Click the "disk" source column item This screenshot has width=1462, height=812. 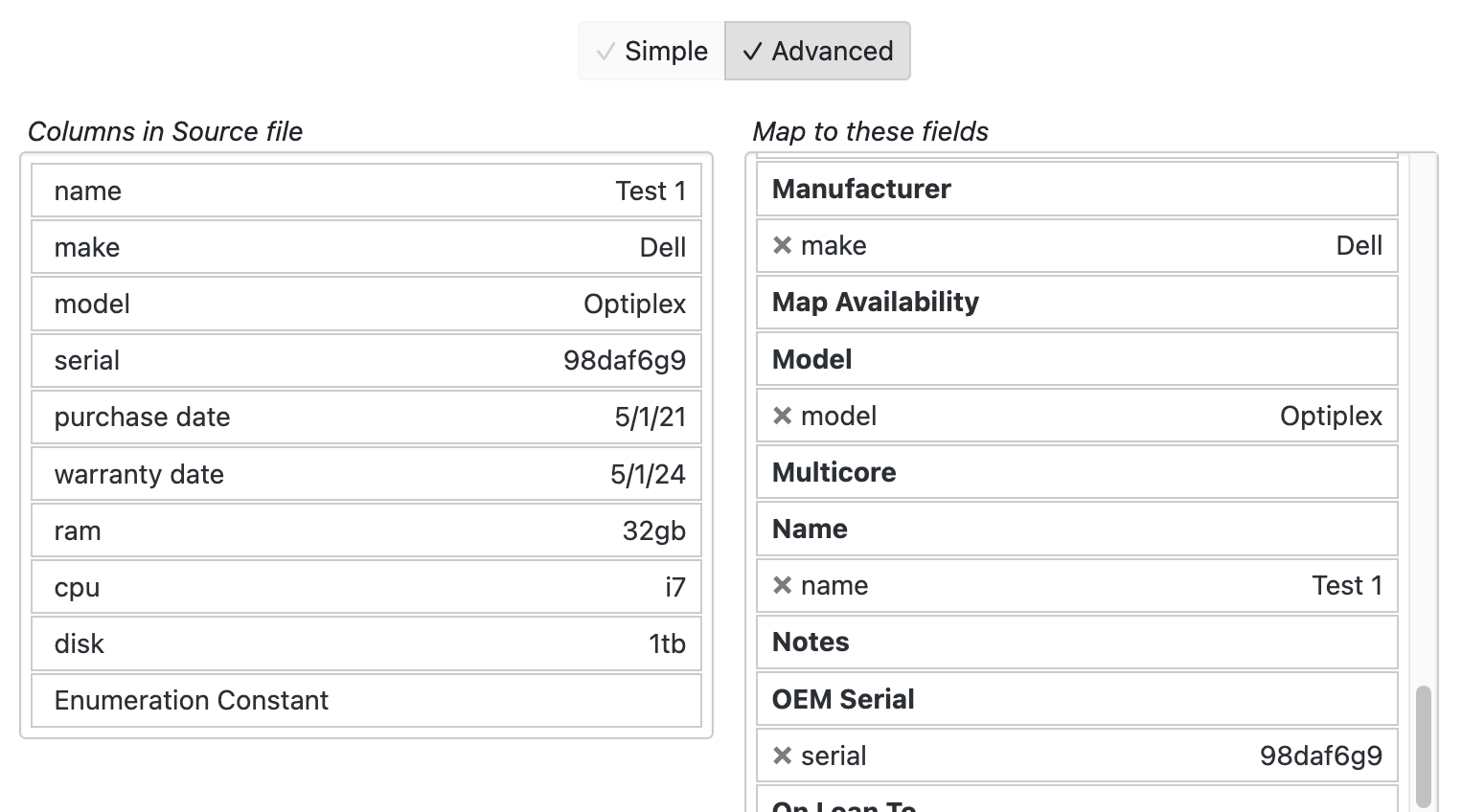tap(367, 643)
